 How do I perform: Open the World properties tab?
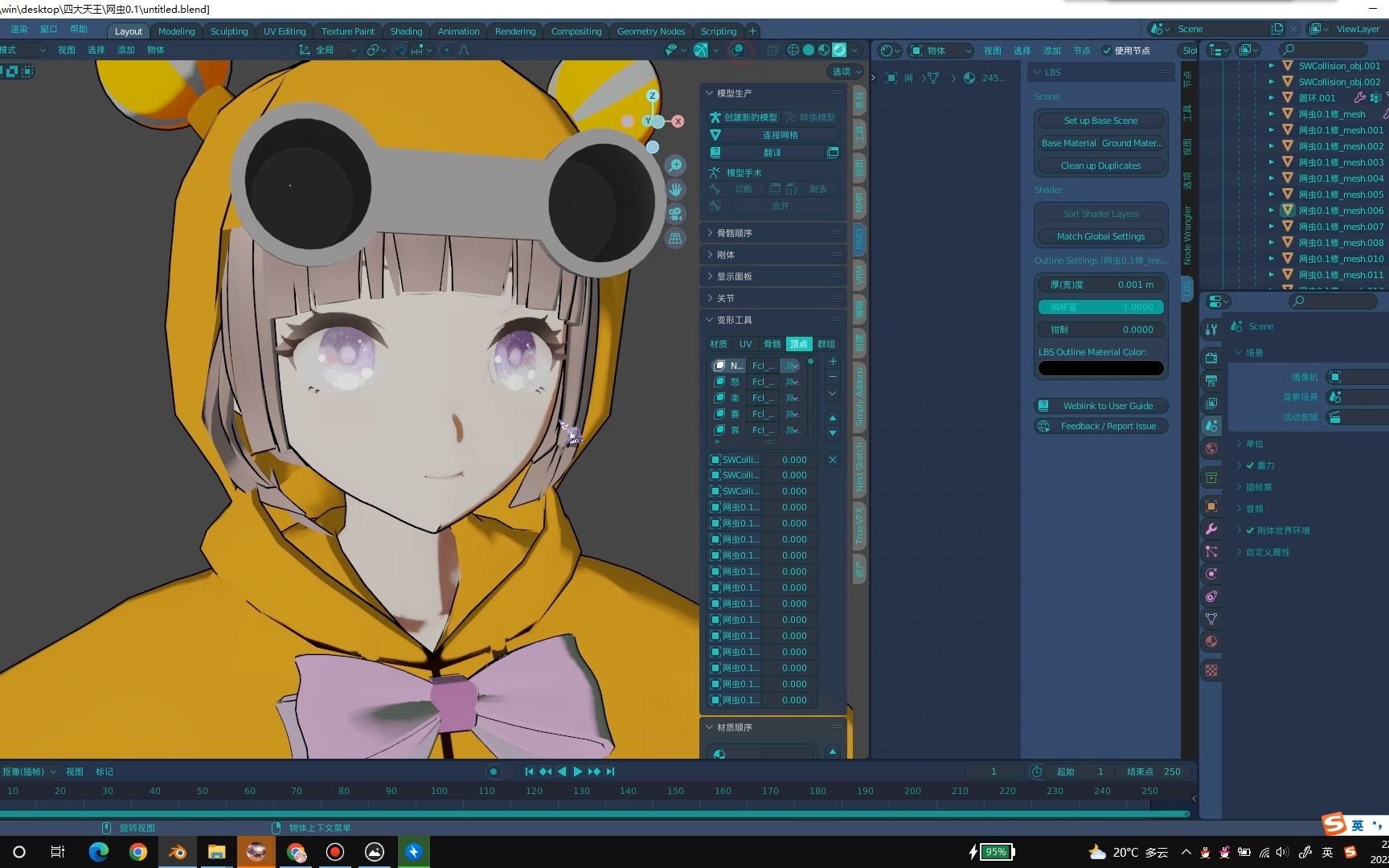(x=1211, y=448)
